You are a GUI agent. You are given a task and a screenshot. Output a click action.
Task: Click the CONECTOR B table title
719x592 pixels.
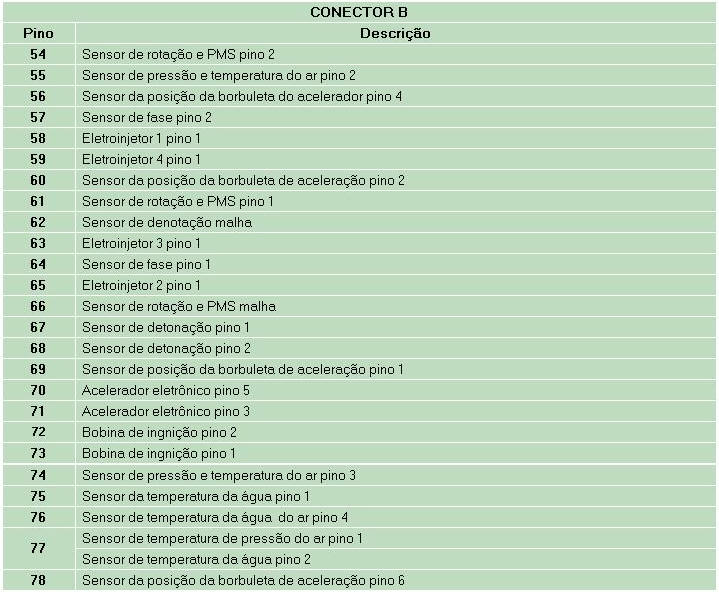click(359, 12)
